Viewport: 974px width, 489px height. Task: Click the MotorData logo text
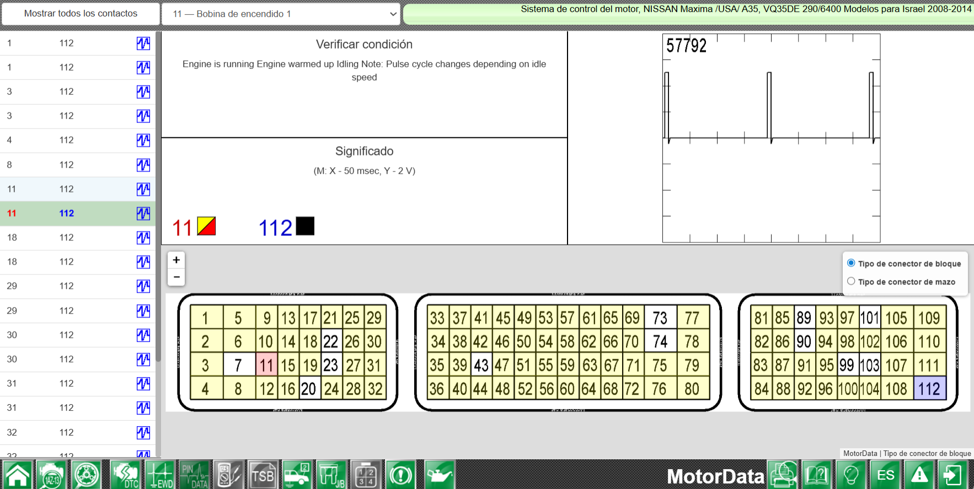point(715,477)
